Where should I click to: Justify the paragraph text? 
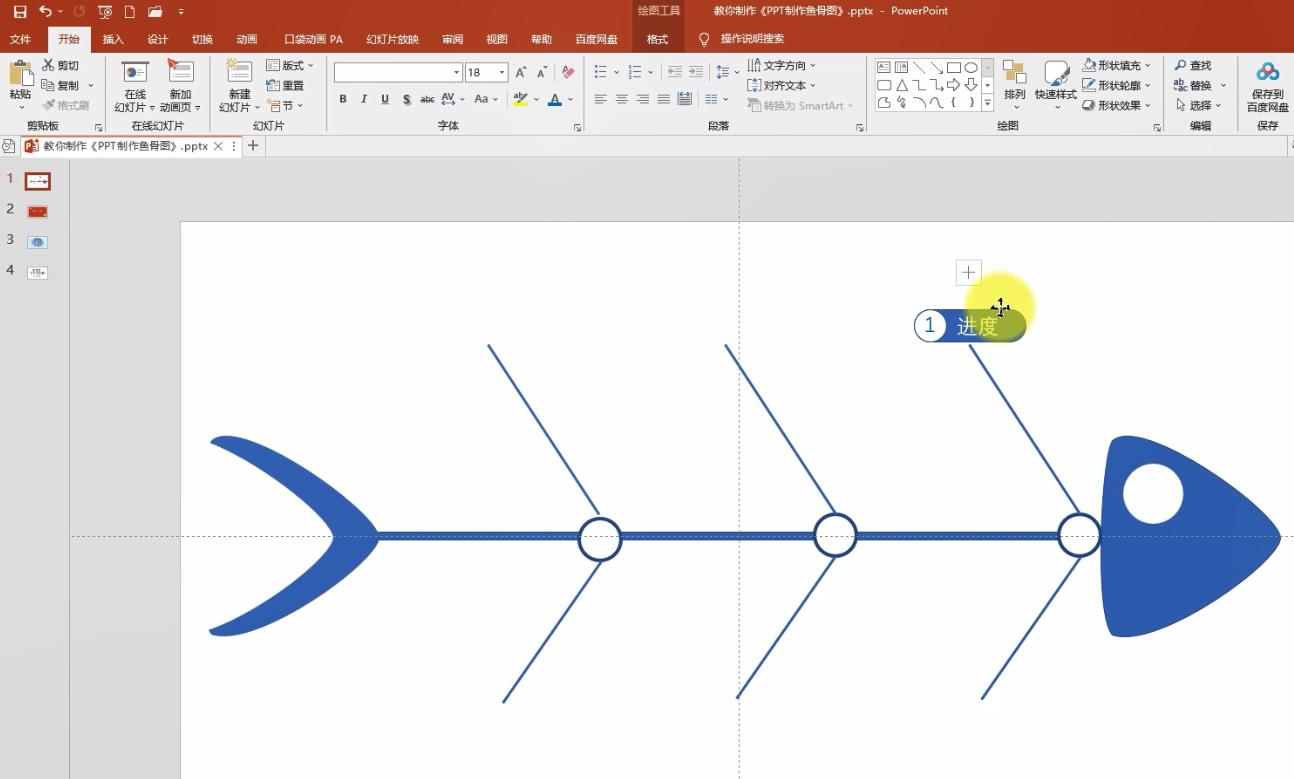click(x=664, y=99)
